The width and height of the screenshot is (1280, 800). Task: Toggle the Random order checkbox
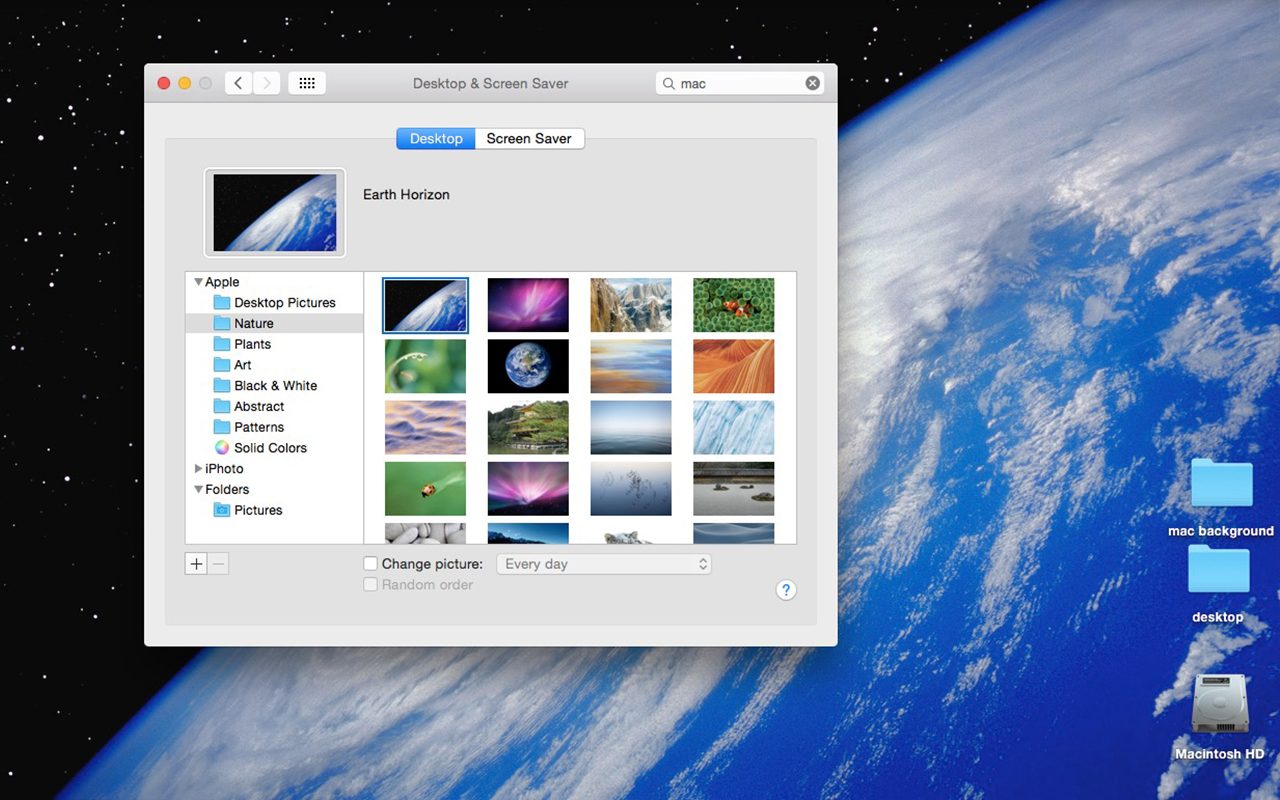[370, 585]
